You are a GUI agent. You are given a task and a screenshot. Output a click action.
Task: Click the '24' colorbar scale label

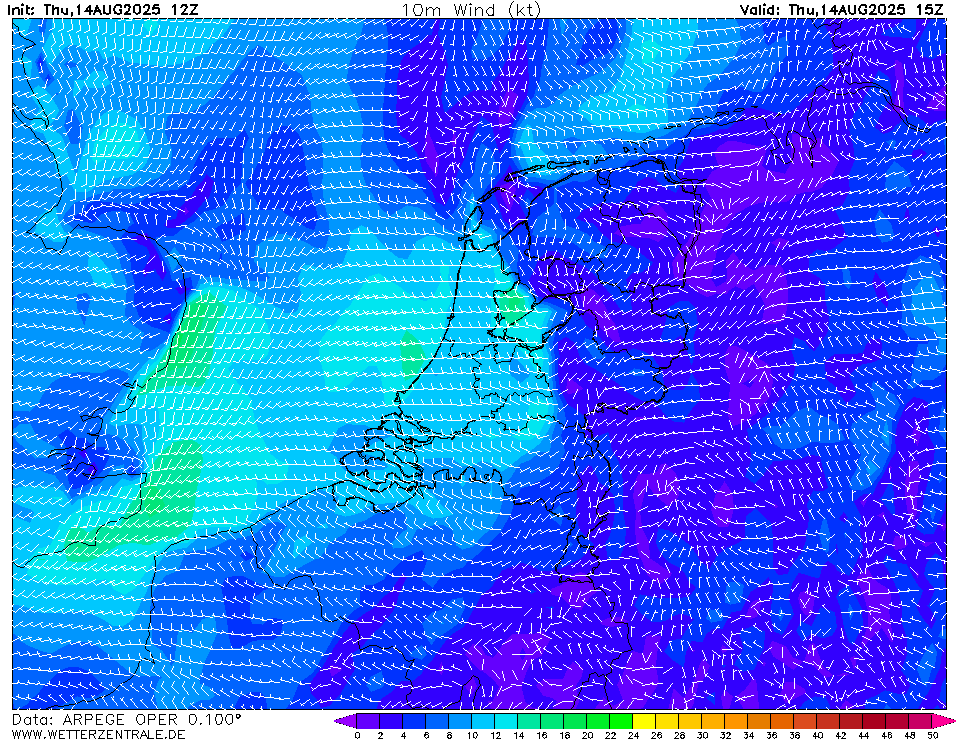pos(633,735)
